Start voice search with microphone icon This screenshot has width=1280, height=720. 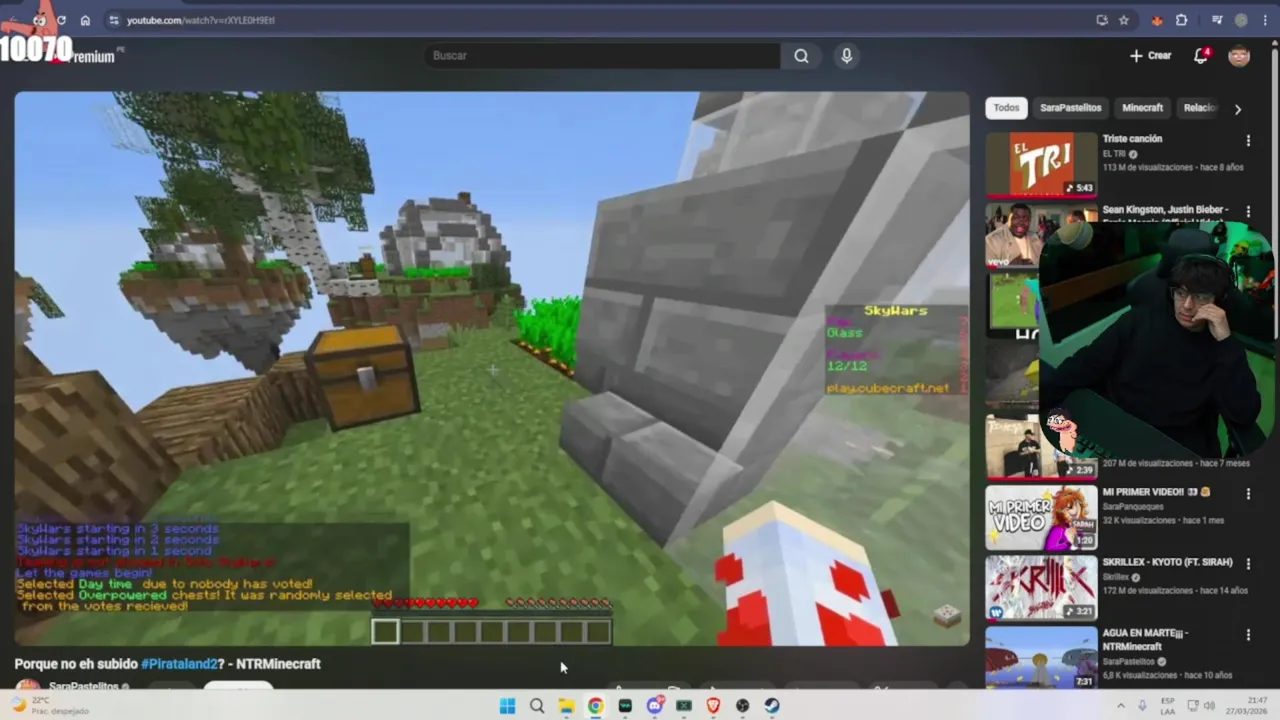847,56
